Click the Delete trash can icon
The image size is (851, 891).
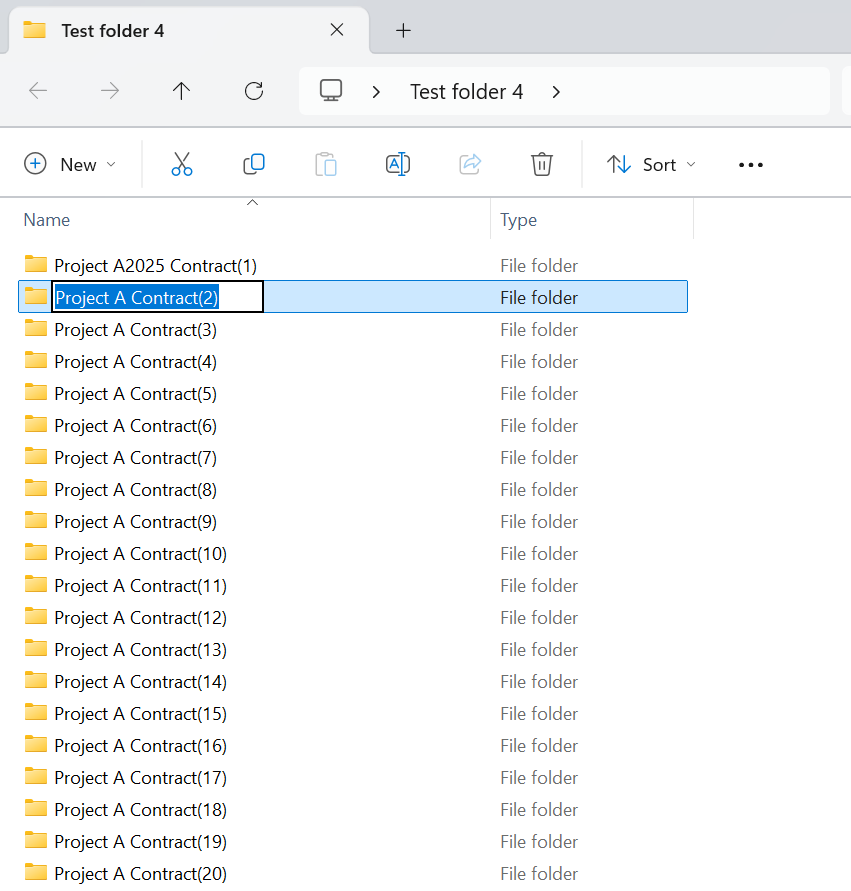point(542,164)
